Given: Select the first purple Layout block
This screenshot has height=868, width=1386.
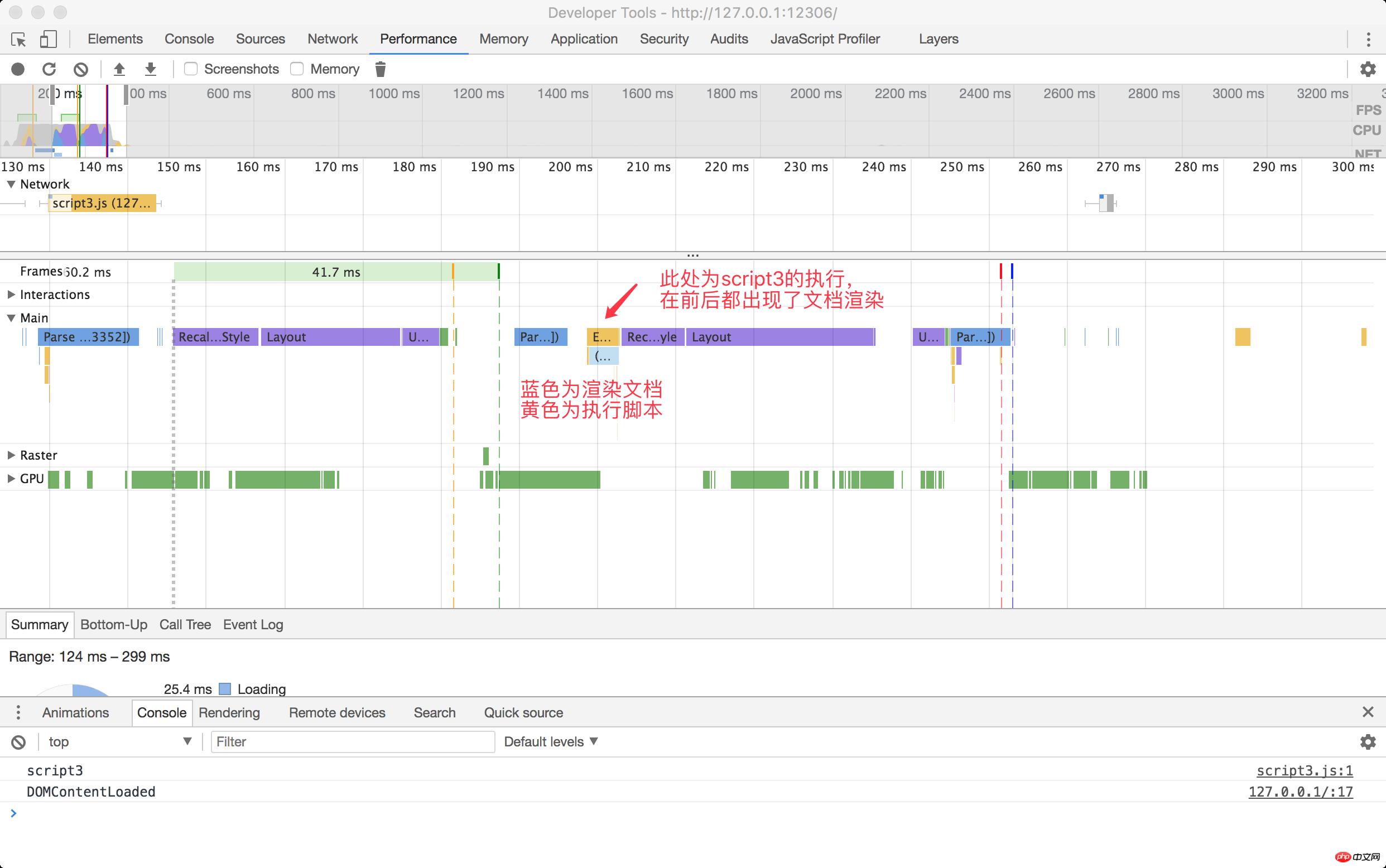Looking at the screenshot, I should tap(330, 337).
